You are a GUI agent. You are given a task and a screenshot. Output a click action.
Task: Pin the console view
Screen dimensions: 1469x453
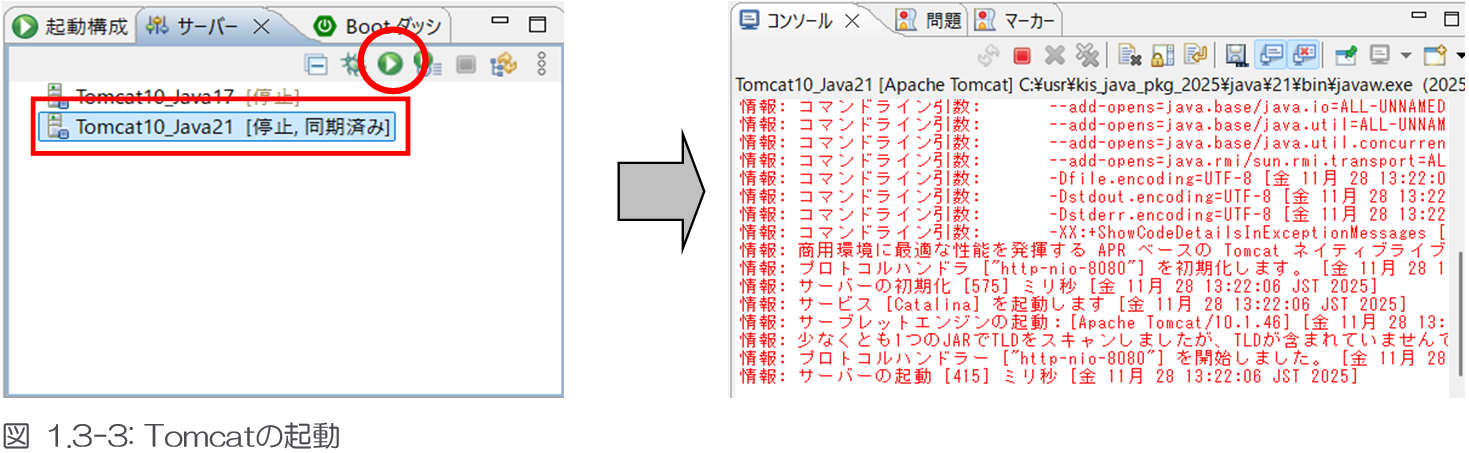[1346, 54]
